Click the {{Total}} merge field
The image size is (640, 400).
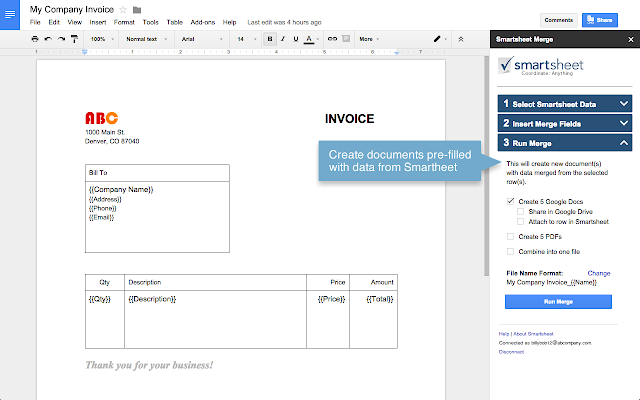(x=380, y=299)
